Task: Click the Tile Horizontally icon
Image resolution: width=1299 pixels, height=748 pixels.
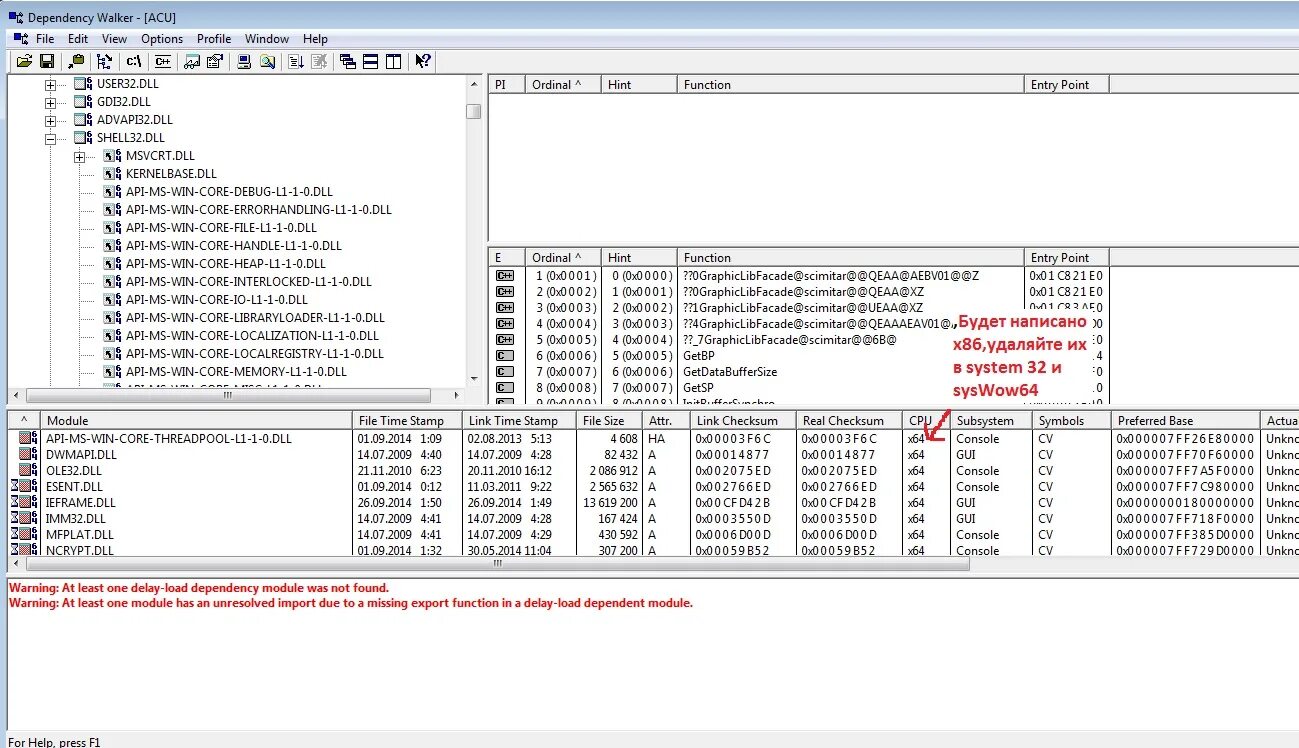Action: click(x=371, y=61)
